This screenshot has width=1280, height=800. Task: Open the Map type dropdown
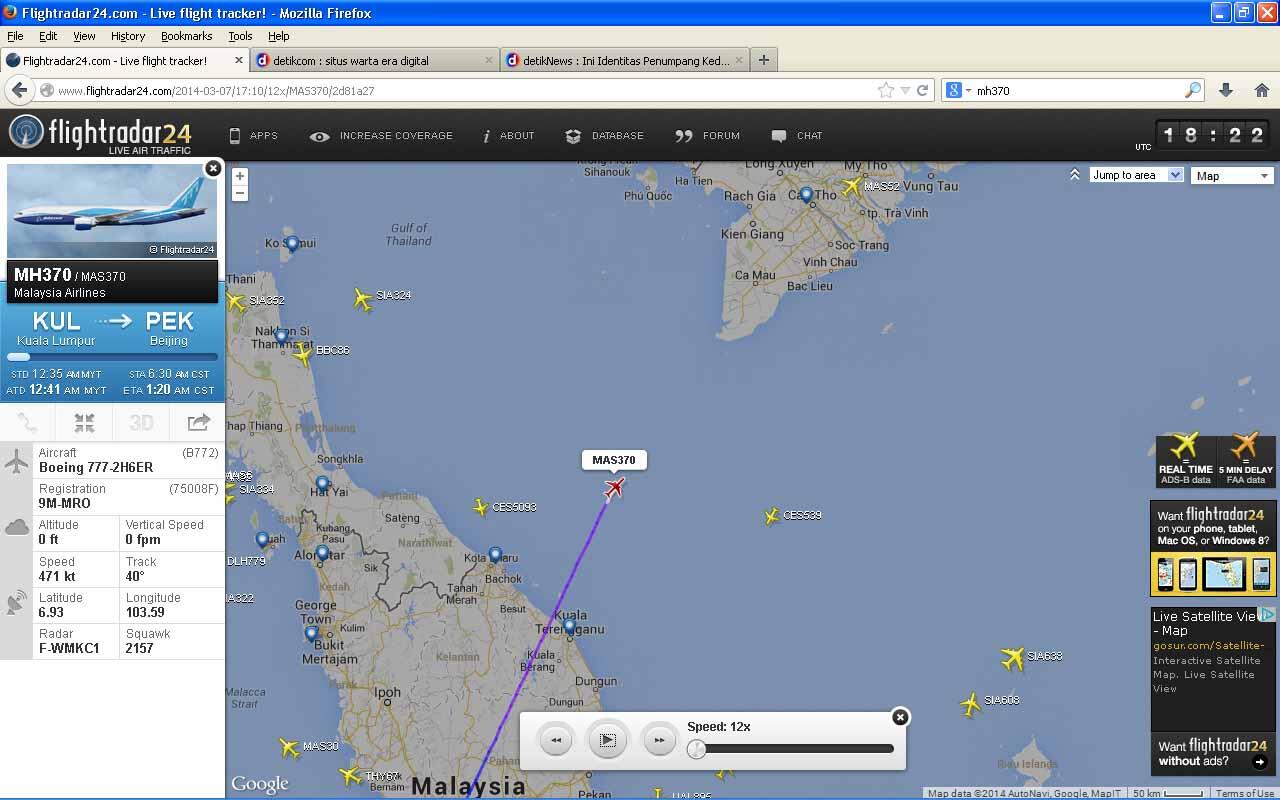click(1232, 176)
